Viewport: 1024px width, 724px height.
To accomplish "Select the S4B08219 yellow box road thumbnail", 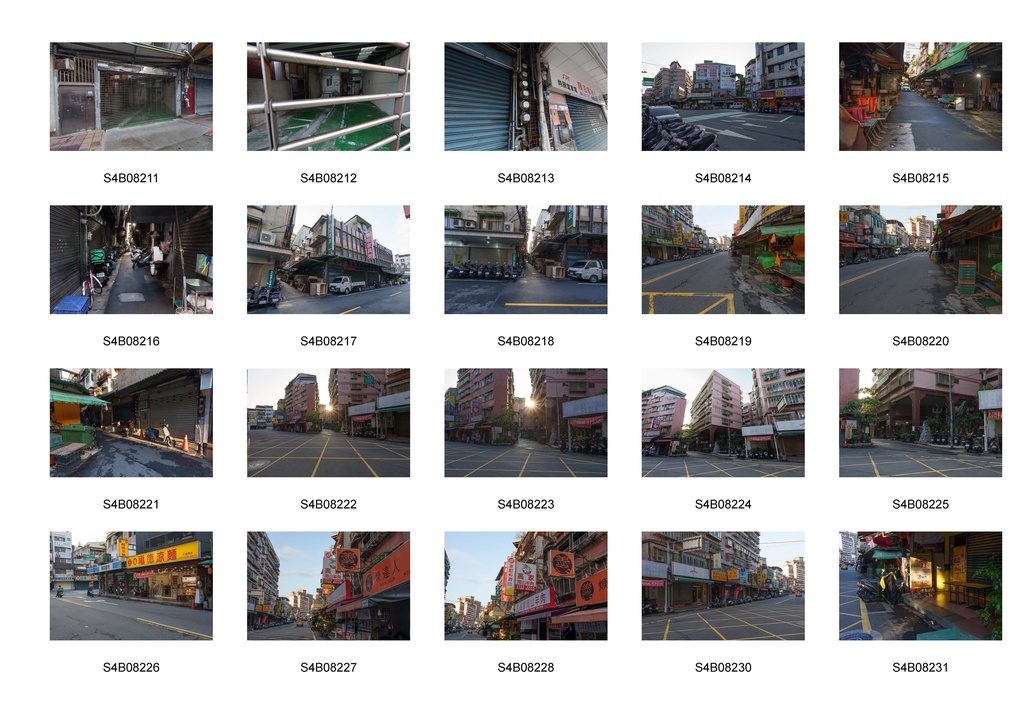I will 723,260.
